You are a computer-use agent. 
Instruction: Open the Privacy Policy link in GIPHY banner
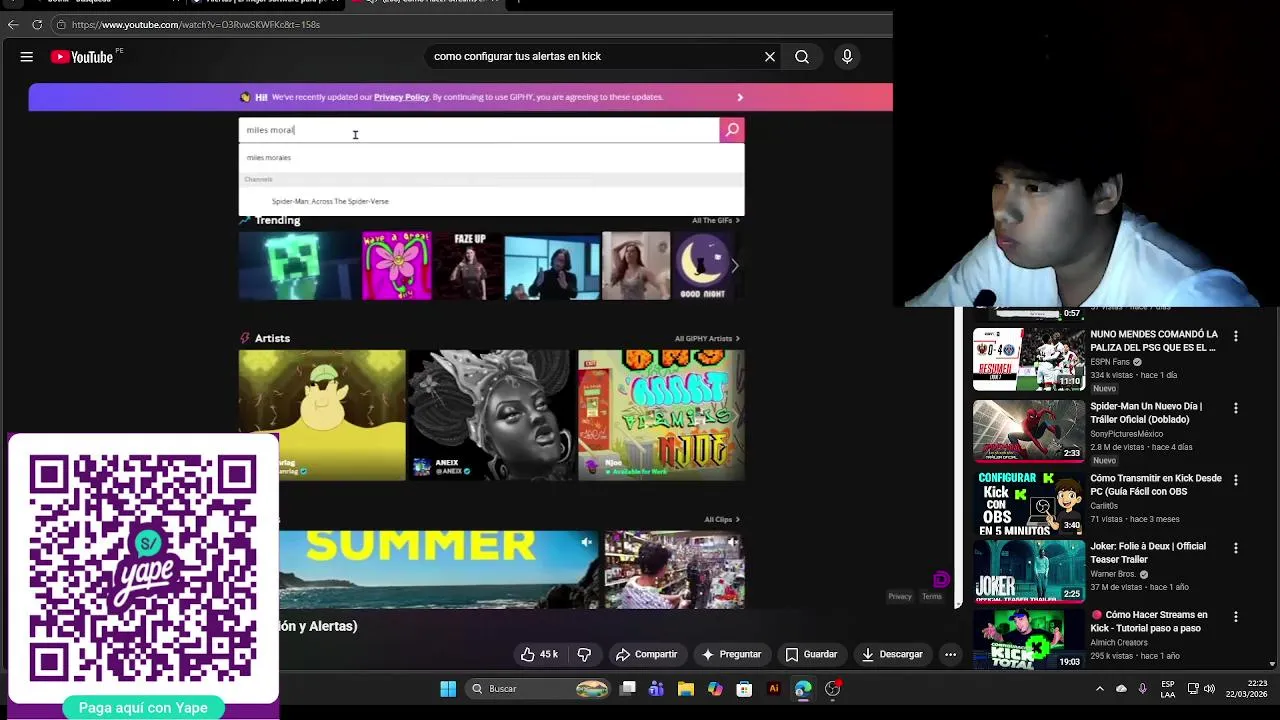401,97
